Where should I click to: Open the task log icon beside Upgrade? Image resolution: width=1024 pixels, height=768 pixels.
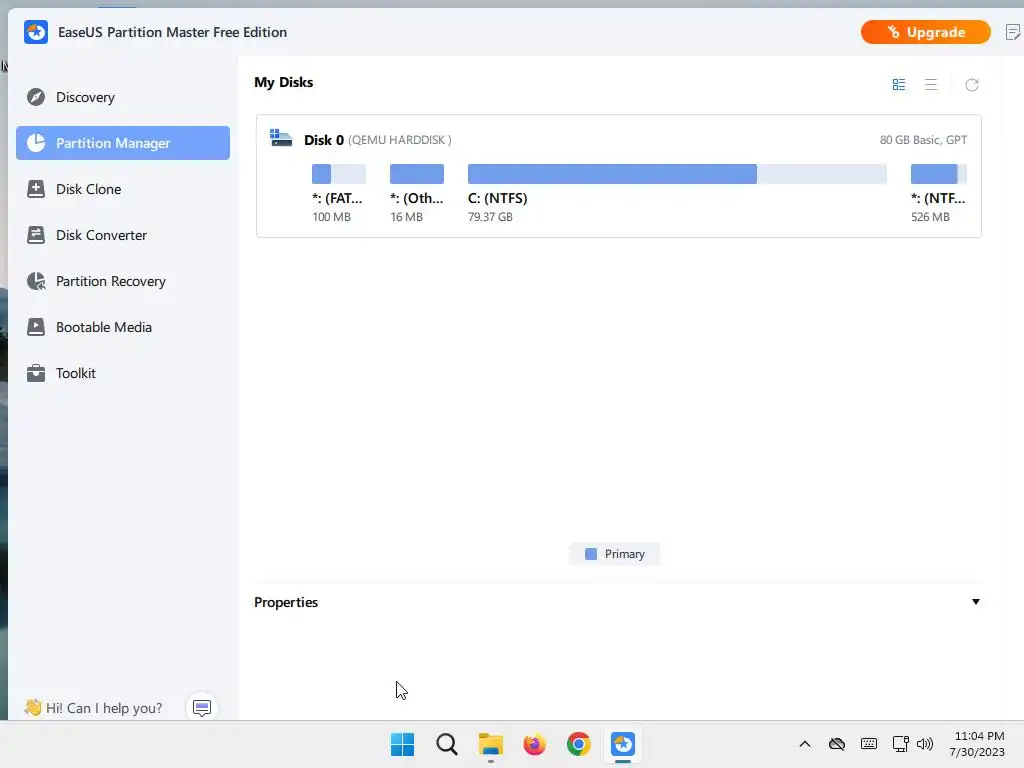point(1013,32)
